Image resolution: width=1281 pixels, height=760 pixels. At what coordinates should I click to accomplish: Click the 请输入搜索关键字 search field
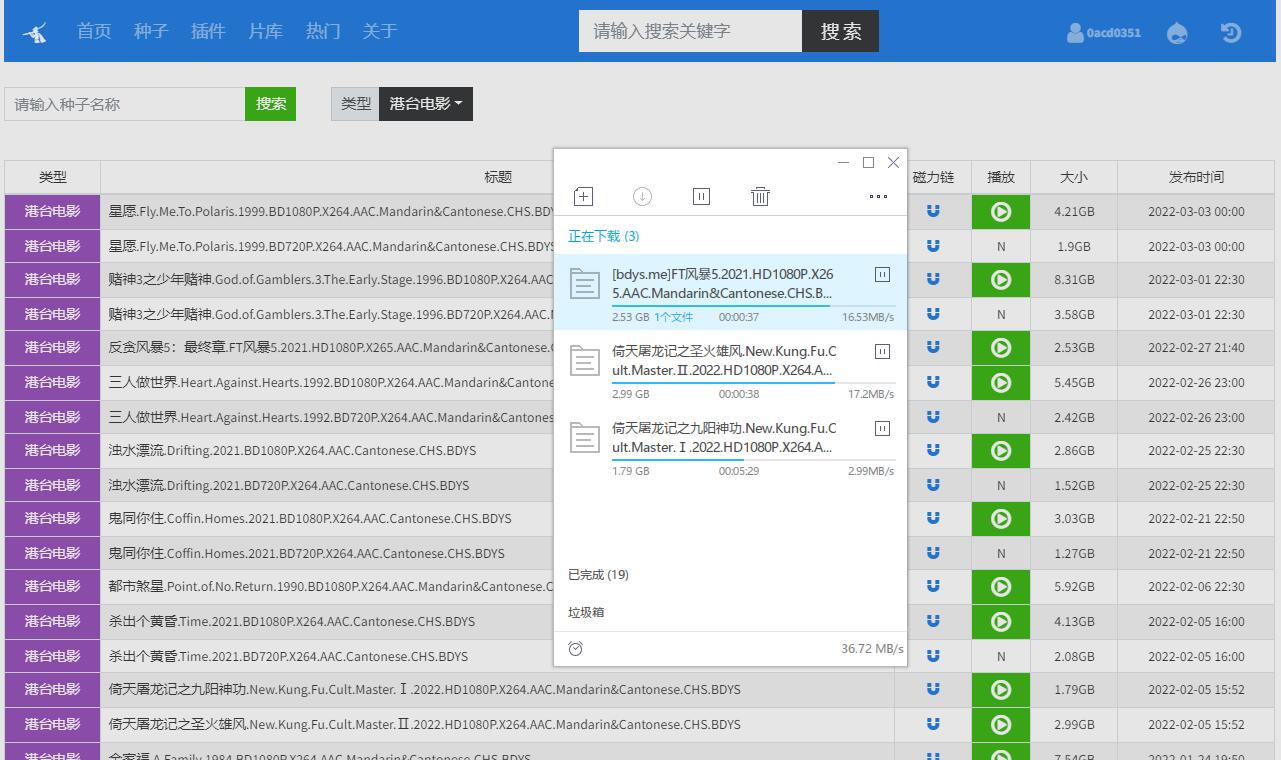690,31
